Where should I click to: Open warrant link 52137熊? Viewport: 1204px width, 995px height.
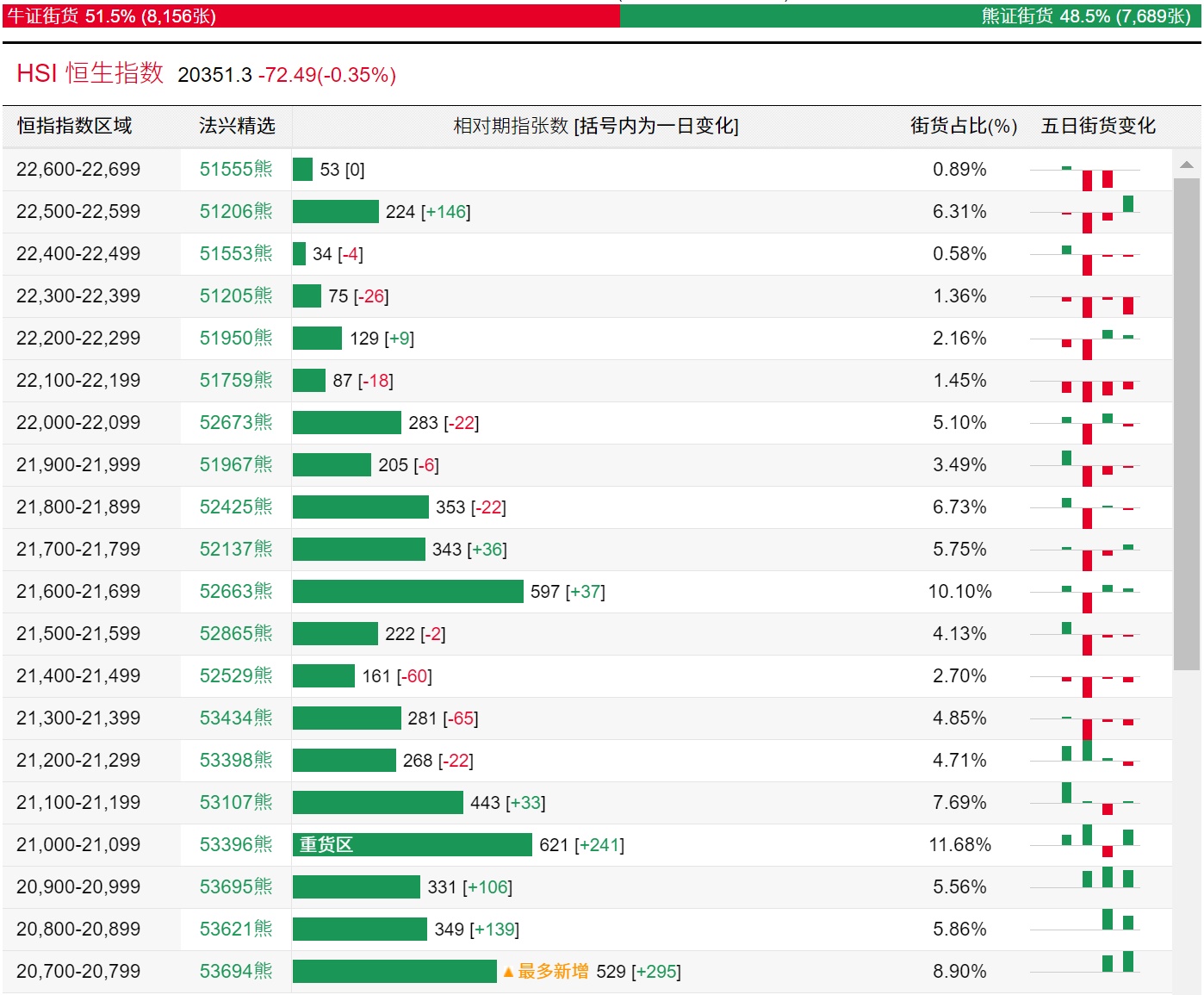click(x=236, y=549)
